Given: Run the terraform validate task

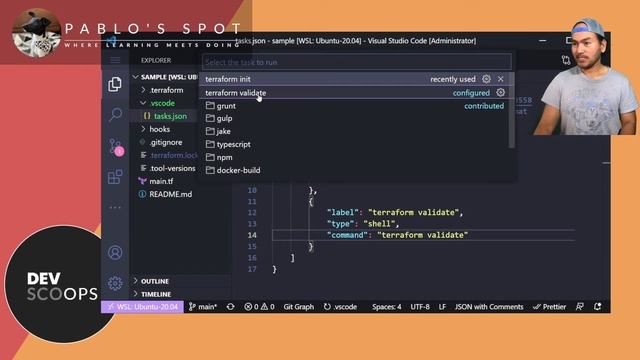Looking at the screenshot, I should (x=355, y=93).
